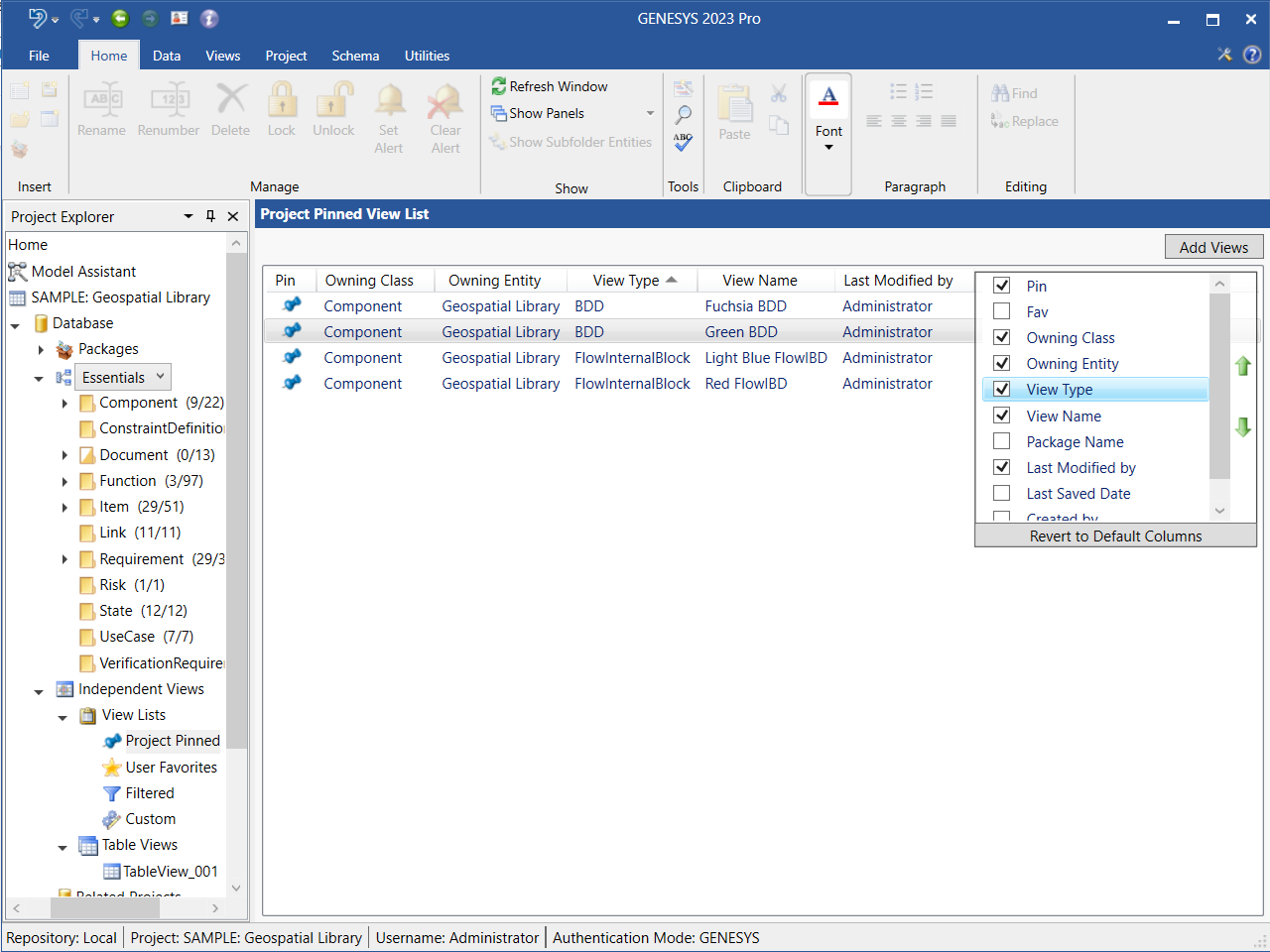Switch to the Utilities tab
This screenshot has width=1270, height=952.
(427, 56)
